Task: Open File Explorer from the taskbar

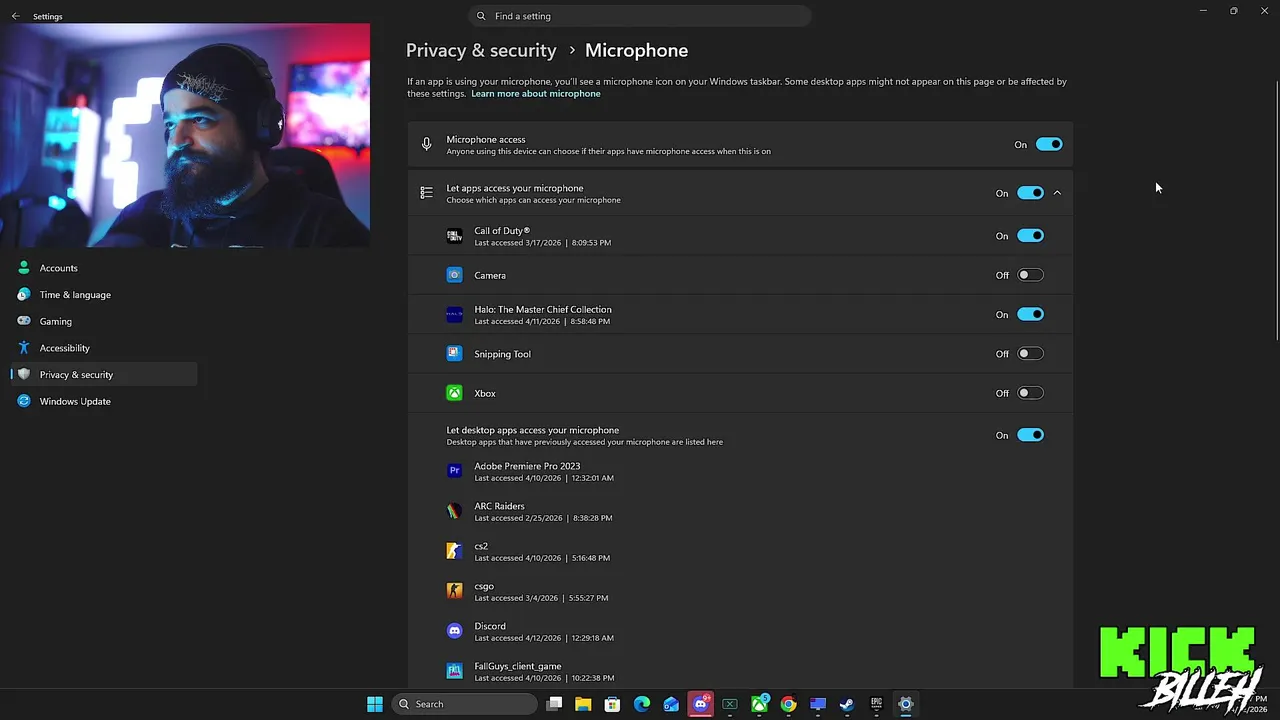Action: 583,704
